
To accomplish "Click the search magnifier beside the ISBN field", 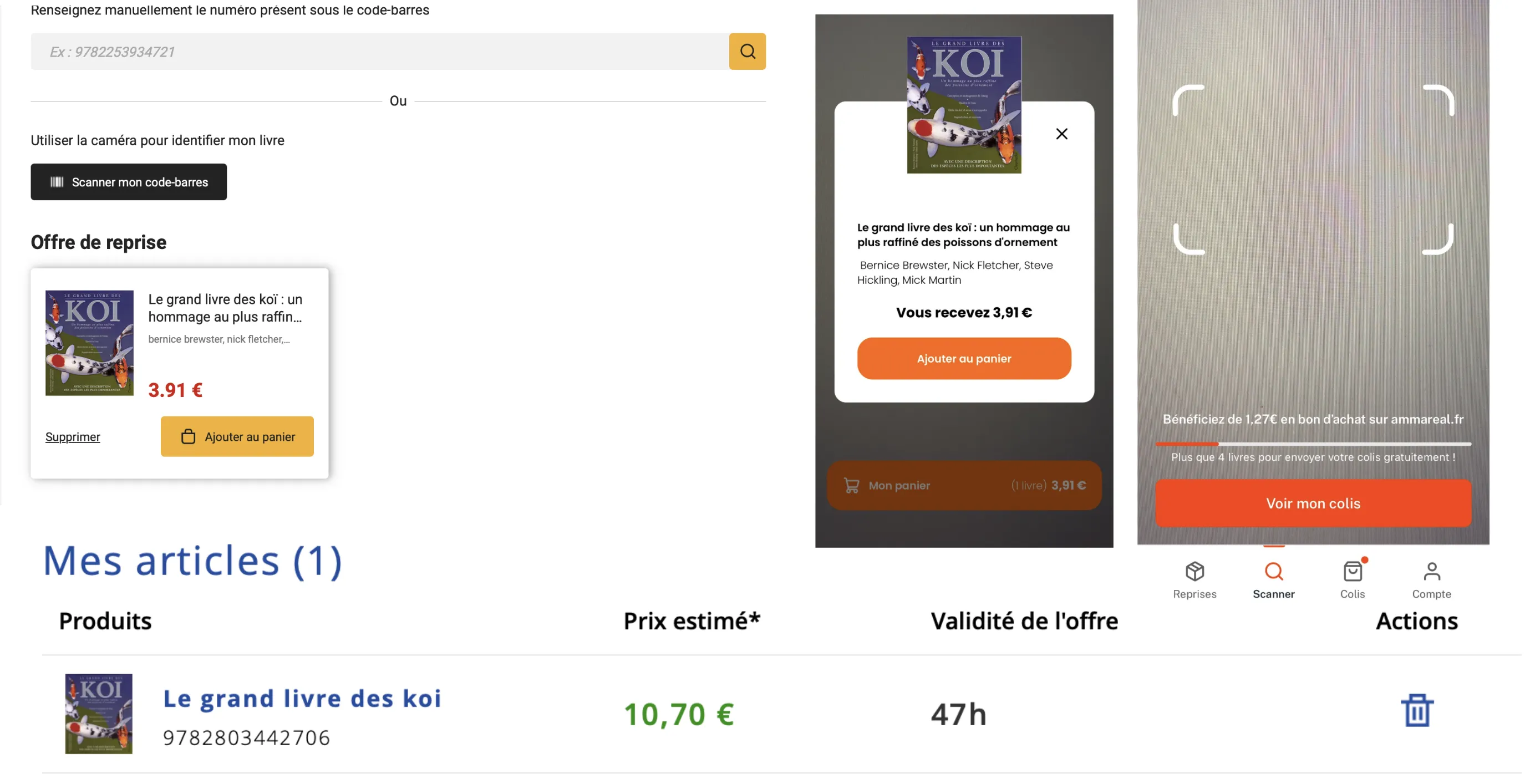I will (x=747, y=52).
